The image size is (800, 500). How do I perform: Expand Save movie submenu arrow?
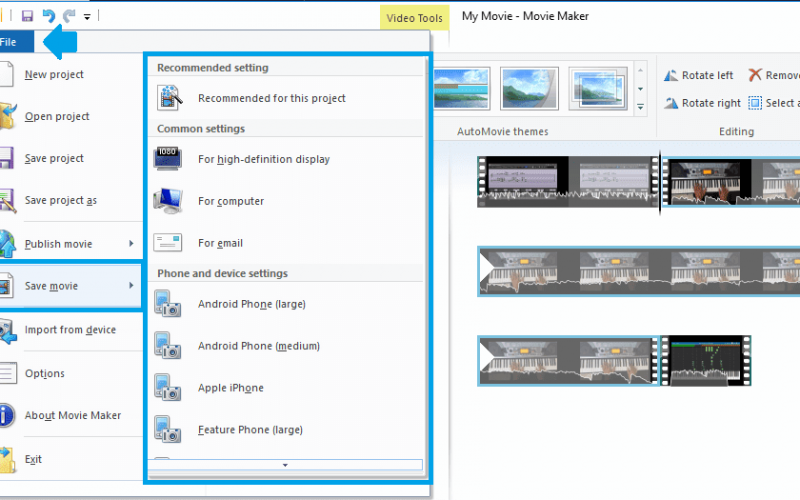click(x=131, y=286)
